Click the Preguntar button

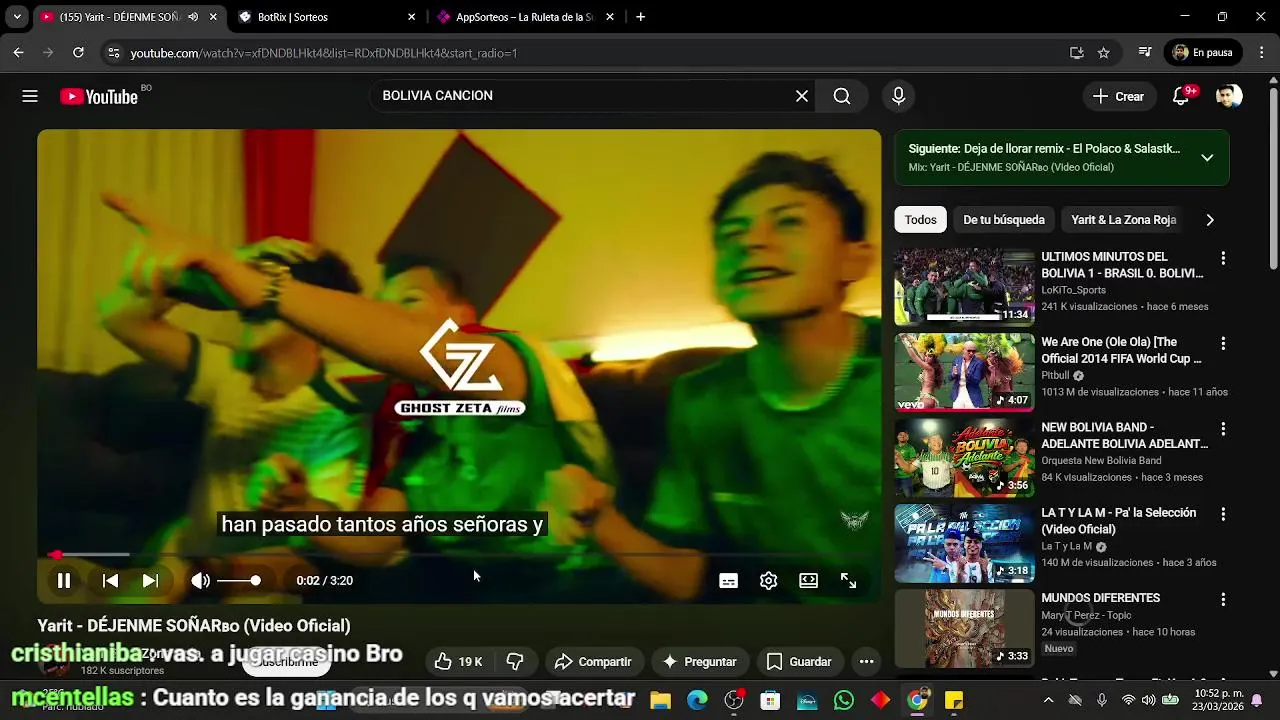(x=699, y=661)
